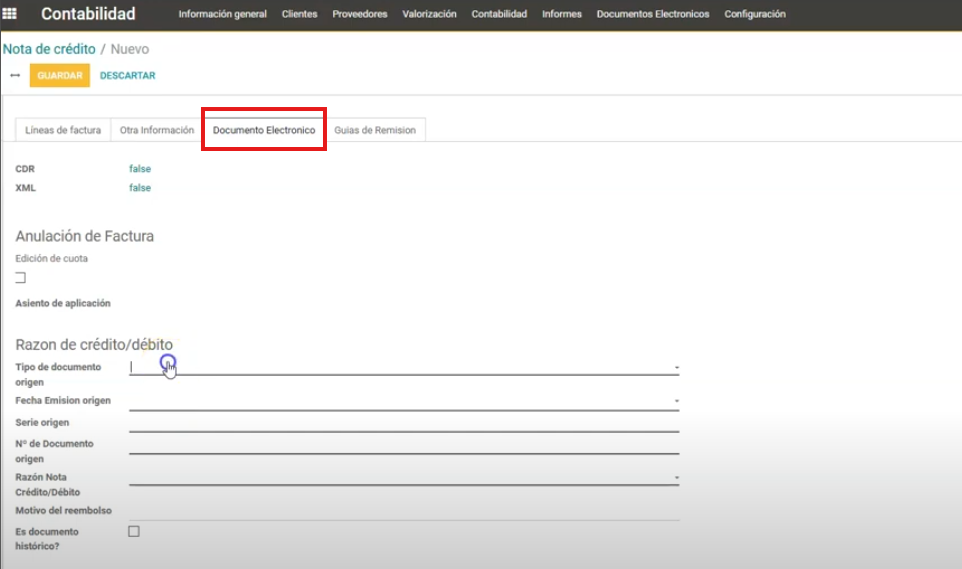
Task: Check the Es documento histórico box
Action: pos(134,531)
